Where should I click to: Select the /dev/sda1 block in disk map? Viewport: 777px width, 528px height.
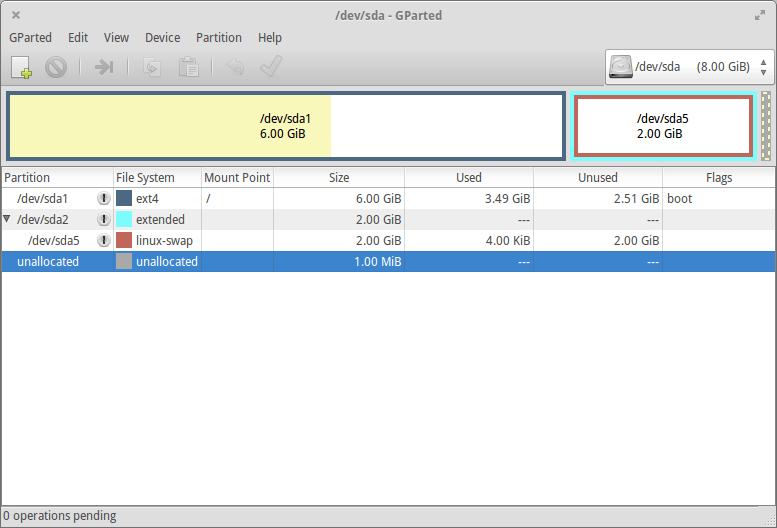pyautogui.click(x=285, y=126)
